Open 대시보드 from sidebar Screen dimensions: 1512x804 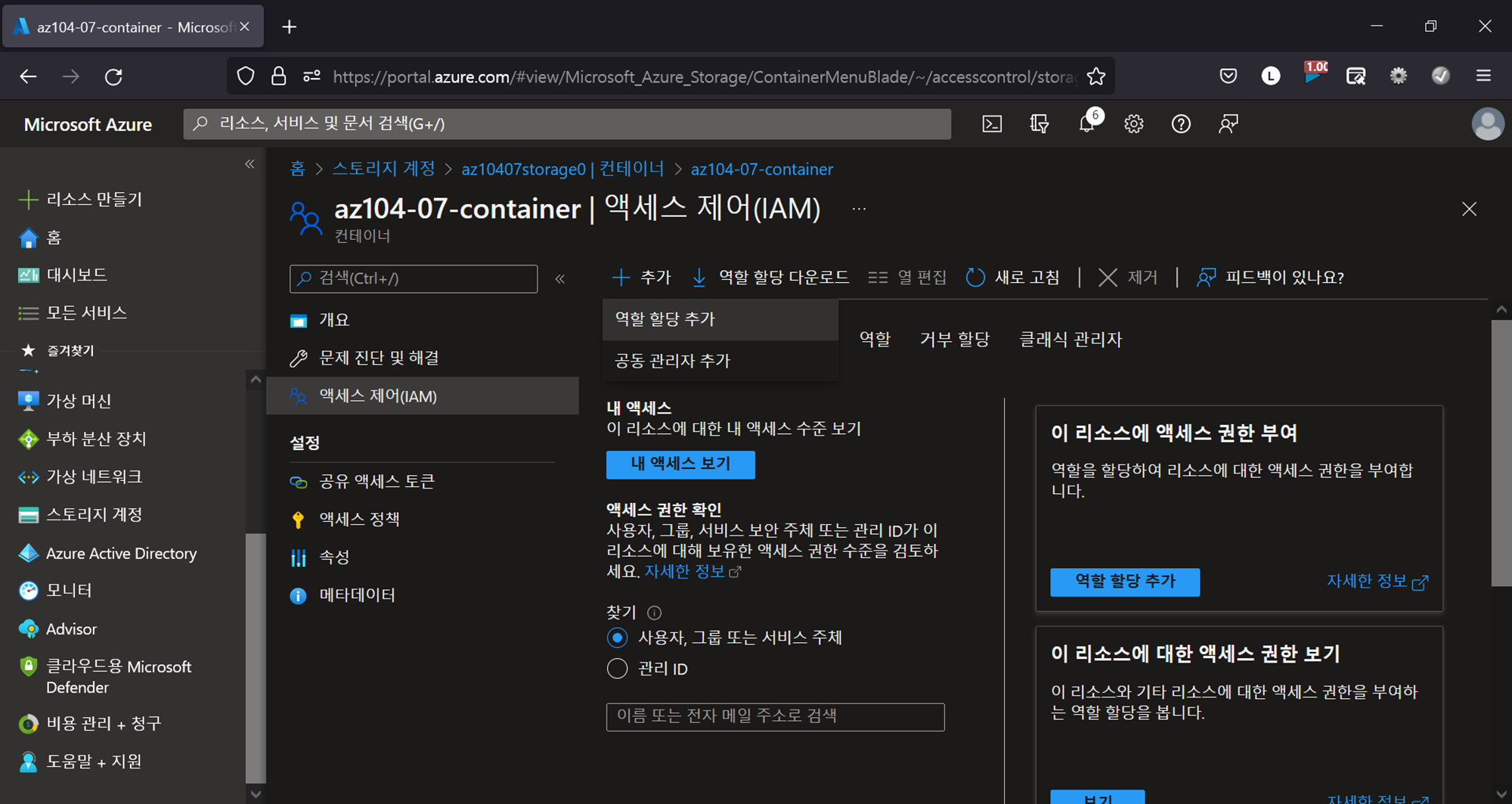tap(63, 275)
